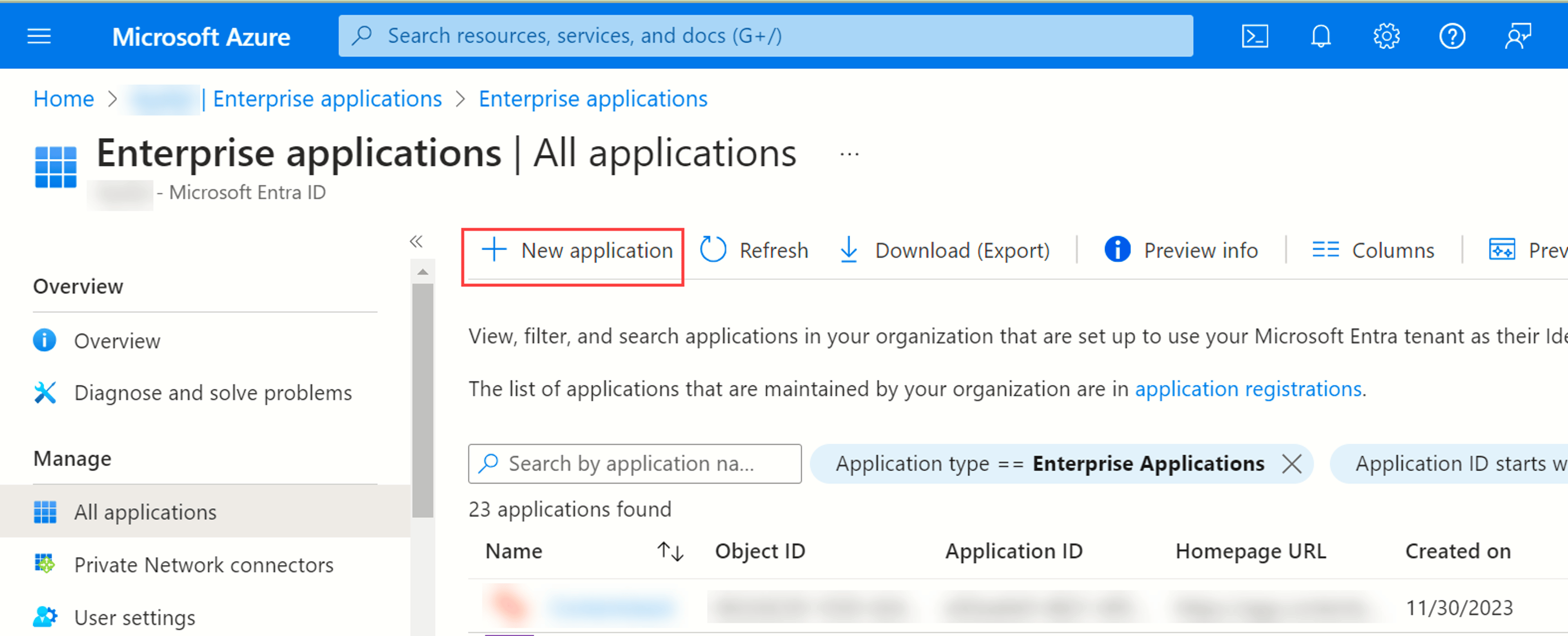Sort the list by Name column
This screenshot has height=636, width=1568.
[670, 551]
